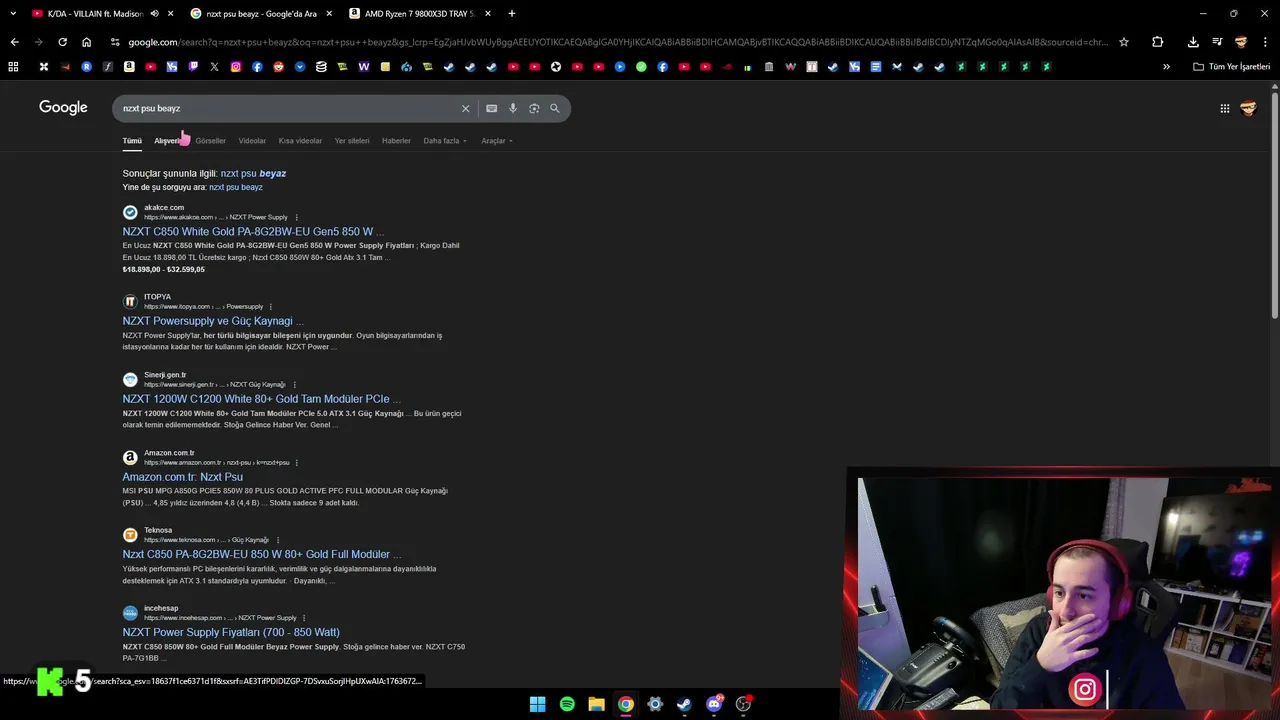Switch to Kısa videolar results
Viewport: 1280px width, 720px height.
pyautogui.click(x=300, y=141)
